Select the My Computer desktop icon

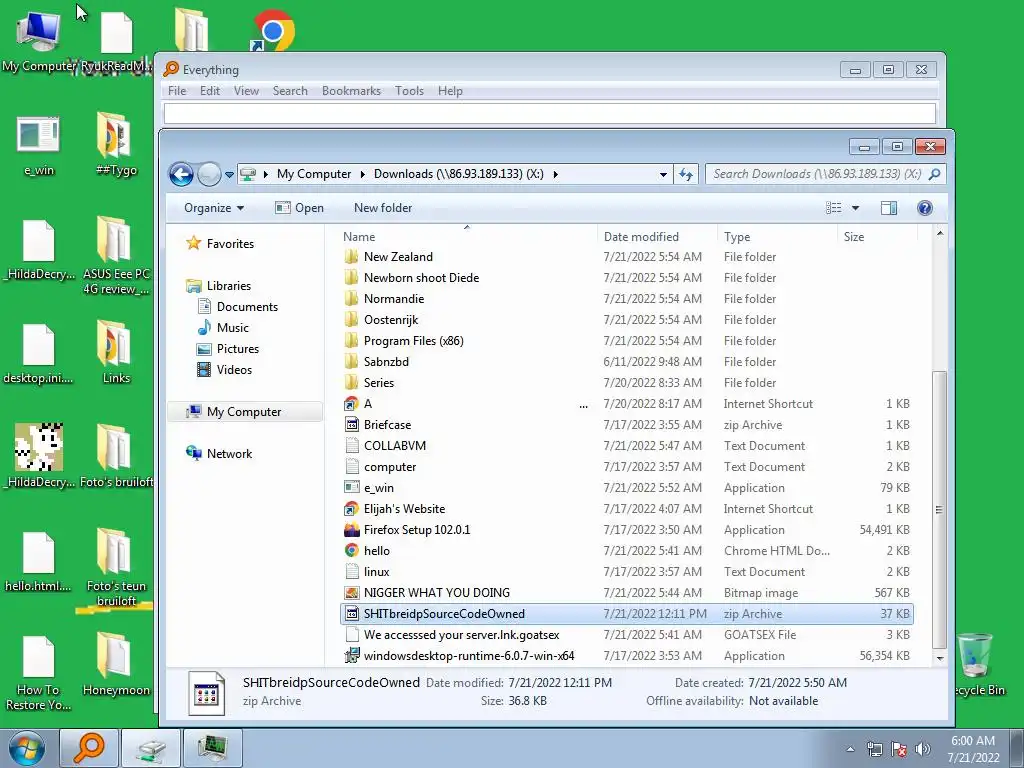click(x=39, y=40)
